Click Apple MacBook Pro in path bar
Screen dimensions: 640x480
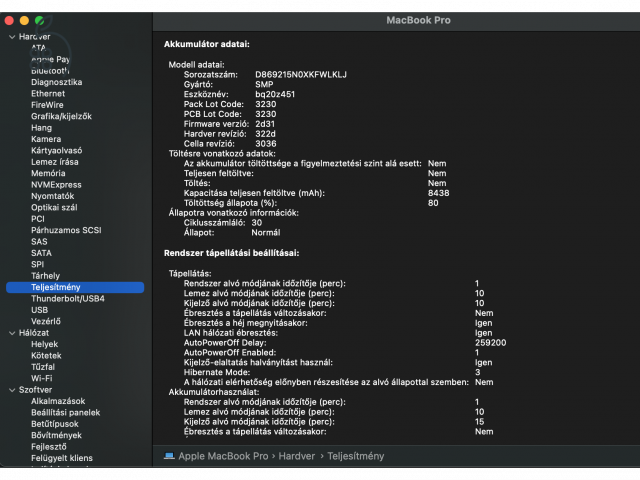click(223, 456)
